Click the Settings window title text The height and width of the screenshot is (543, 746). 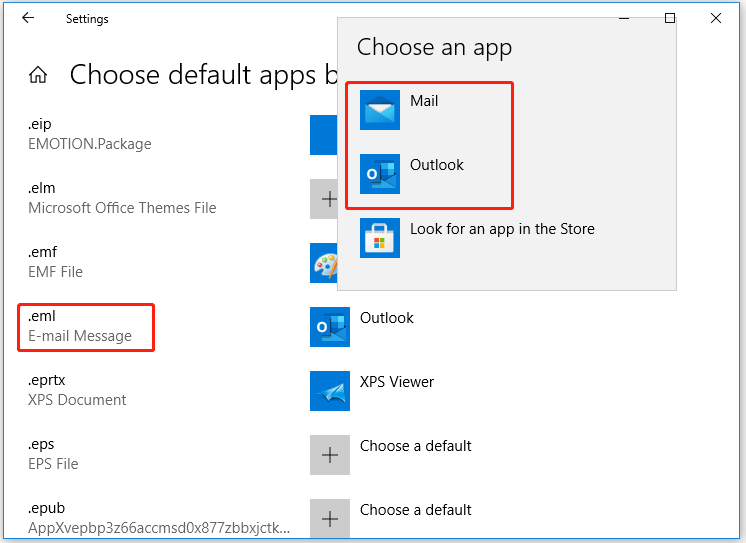pyautogui.click(x=87, y=19)
